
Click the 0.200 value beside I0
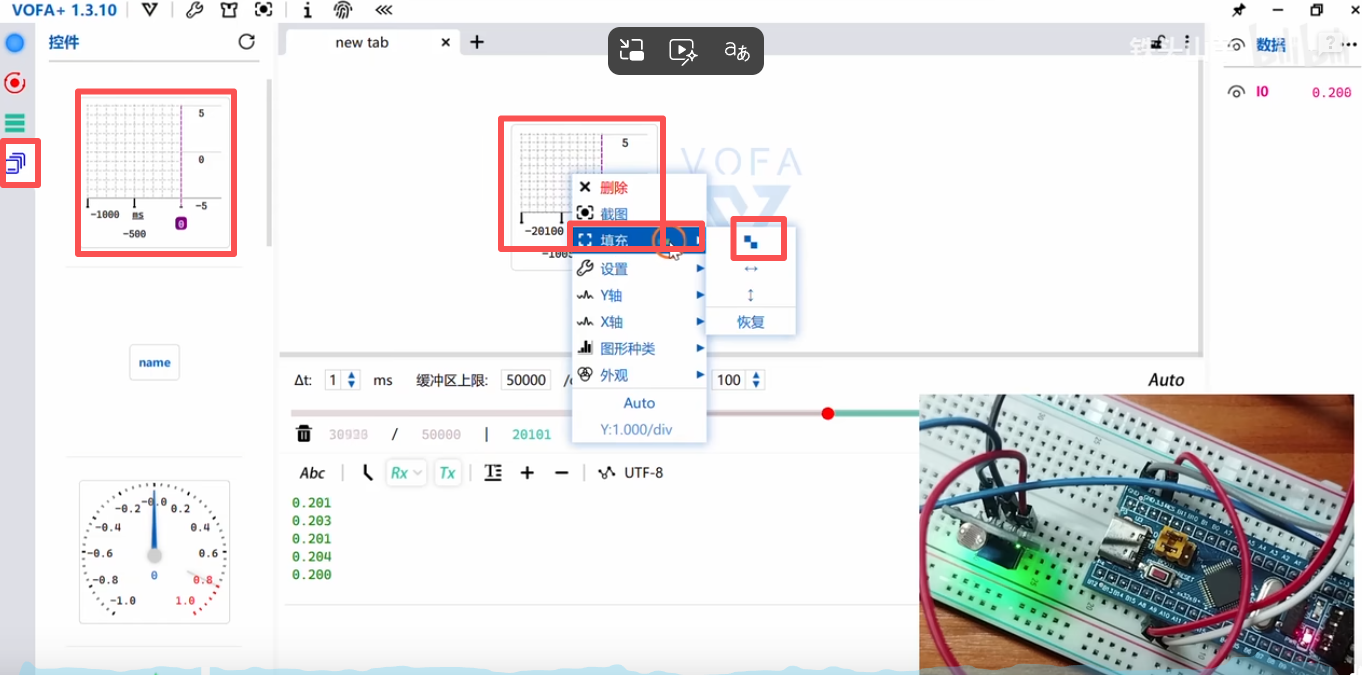[x=1331, y=92]
